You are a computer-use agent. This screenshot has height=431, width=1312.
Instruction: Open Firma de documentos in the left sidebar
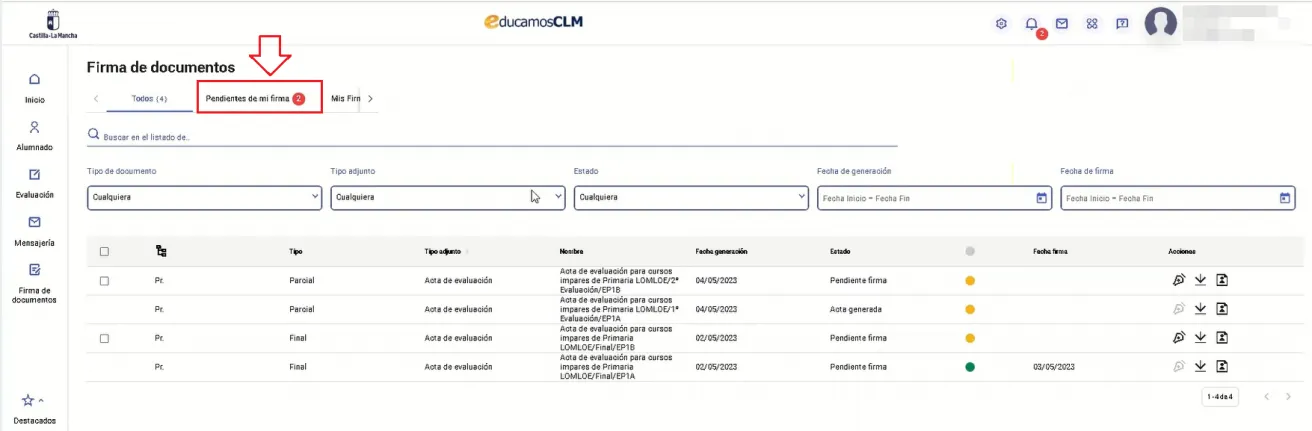(x=34, y=283)
